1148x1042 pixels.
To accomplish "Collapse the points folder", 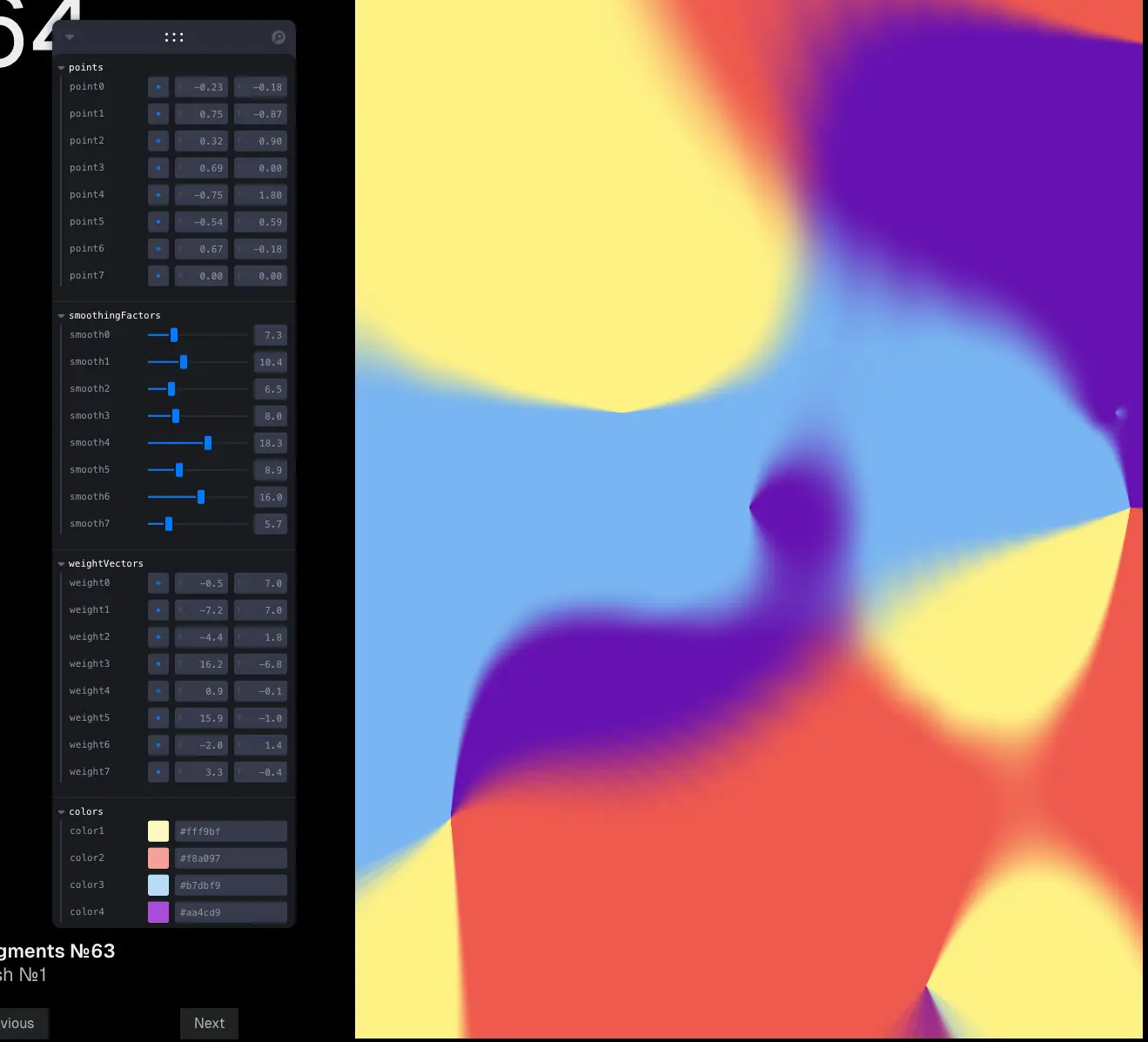I will [62, 68].
